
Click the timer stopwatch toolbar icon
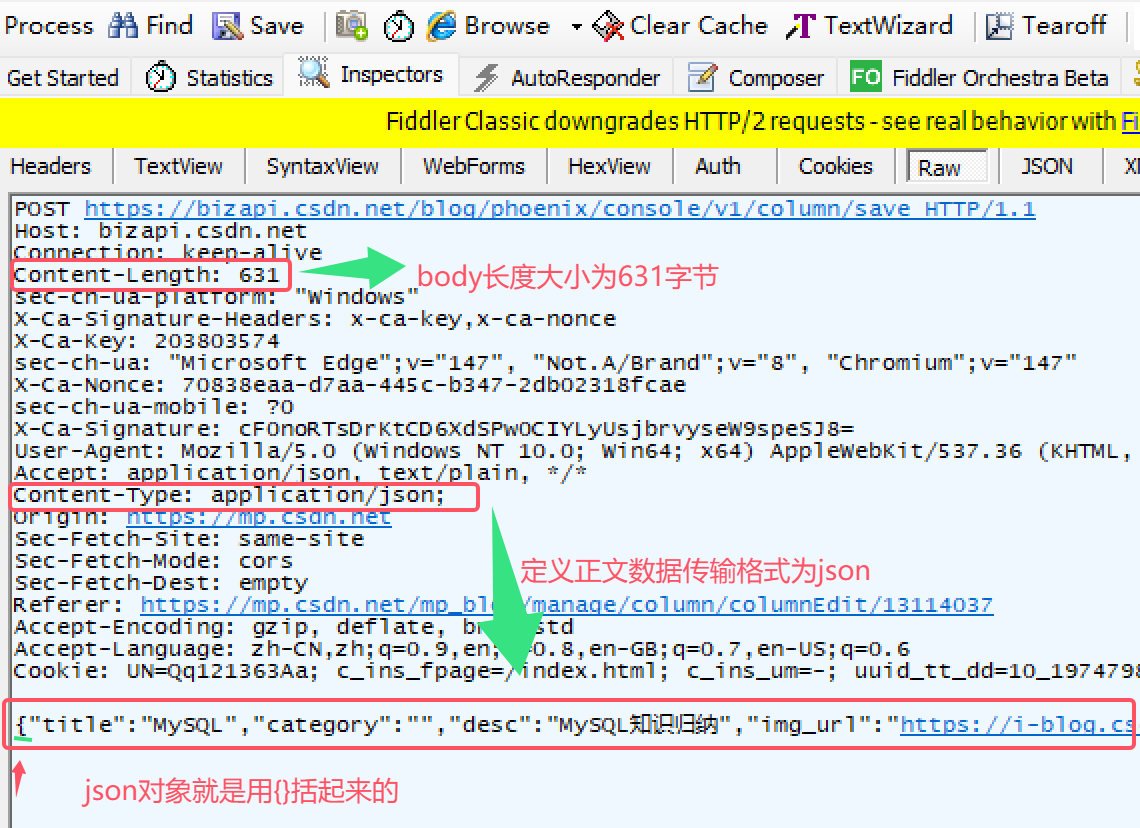point(398,26)
